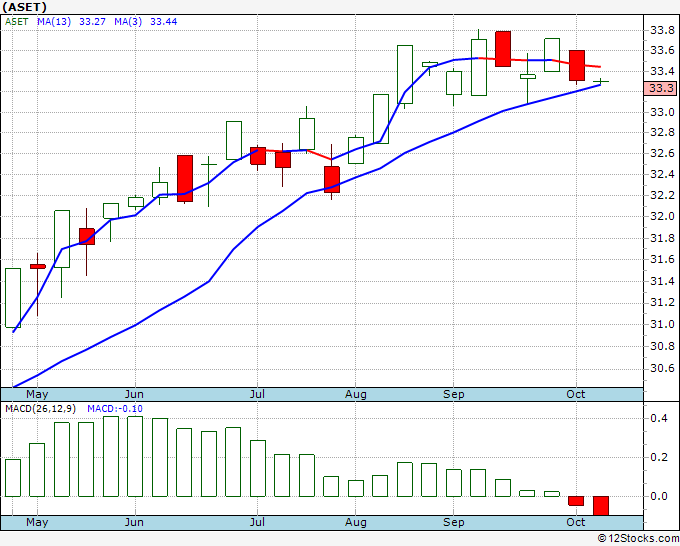Screen dimensions: 680x546
Task: Click the tallest red candlestick in mid-June
Action: click(x=185, y=178)
